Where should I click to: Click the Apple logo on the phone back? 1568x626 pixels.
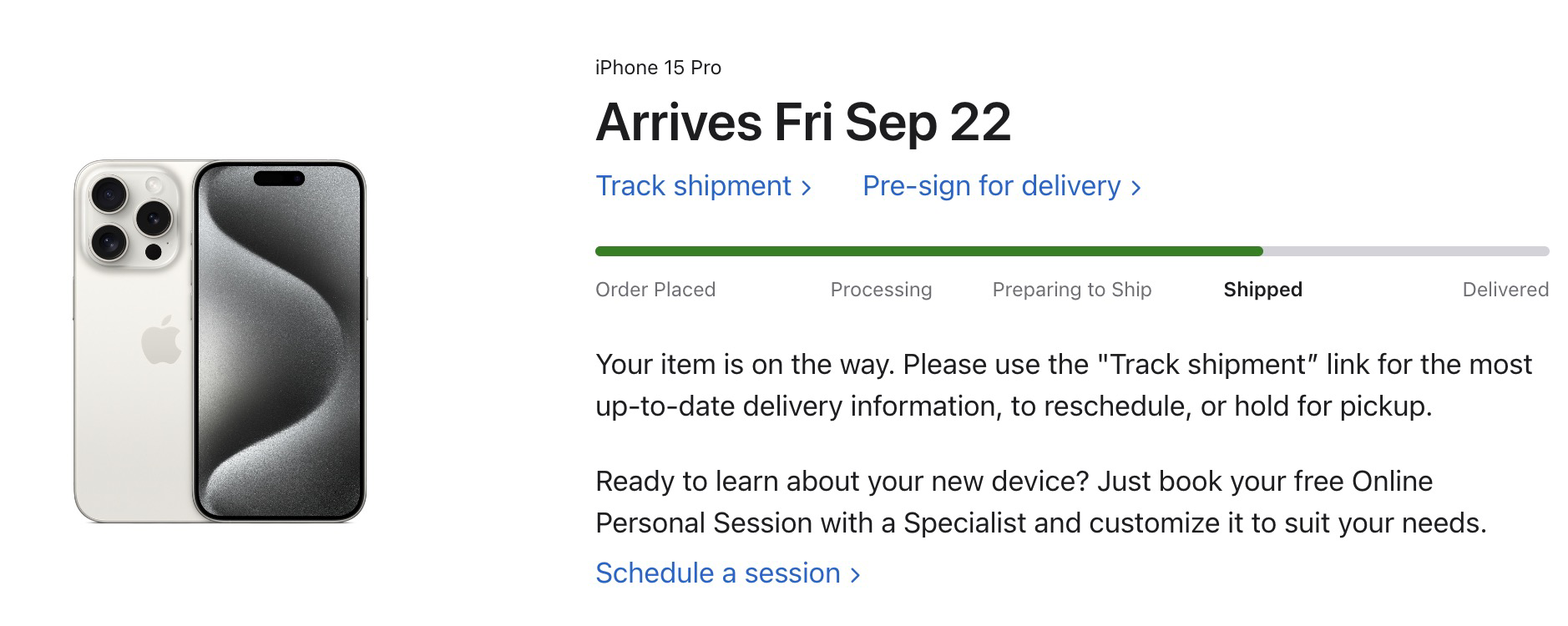(x=162, y=340)
